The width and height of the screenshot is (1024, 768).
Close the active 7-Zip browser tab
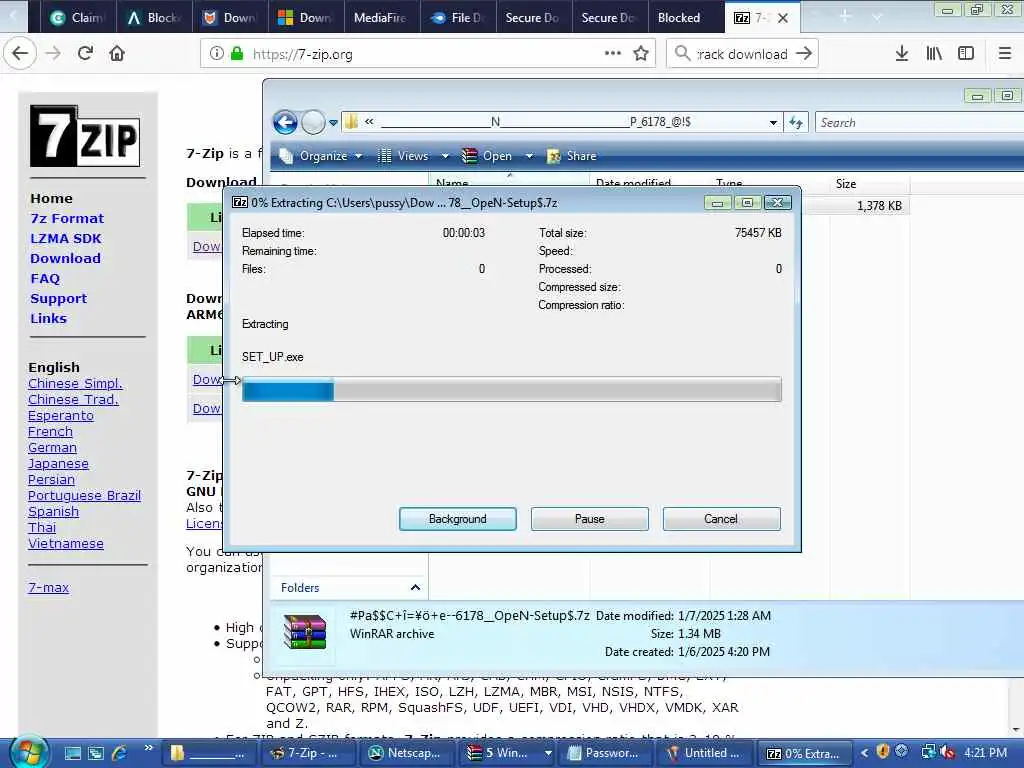point(783,18)
